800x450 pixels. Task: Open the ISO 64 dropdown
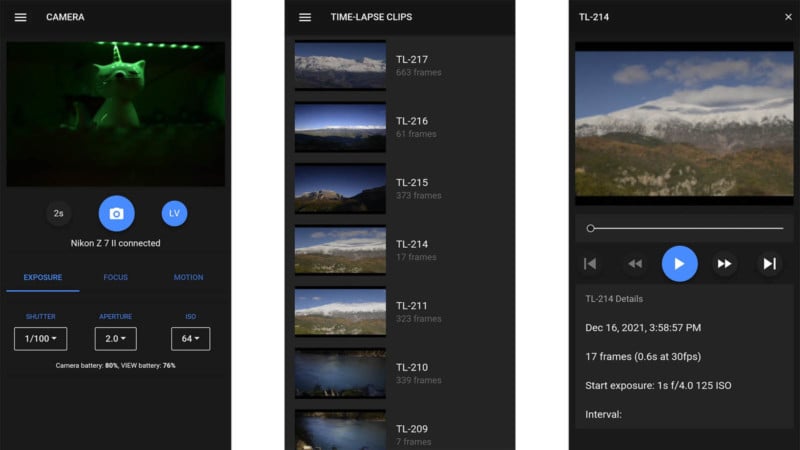(x=190, y=339)
